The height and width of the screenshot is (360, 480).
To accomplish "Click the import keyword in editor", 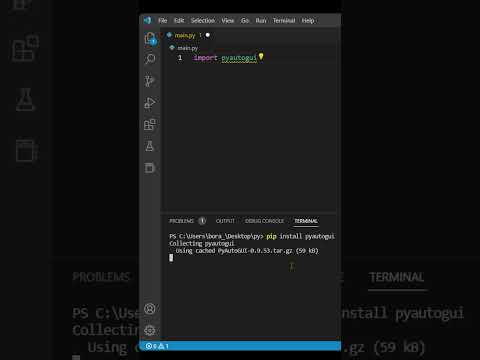I will click(205, 58).
